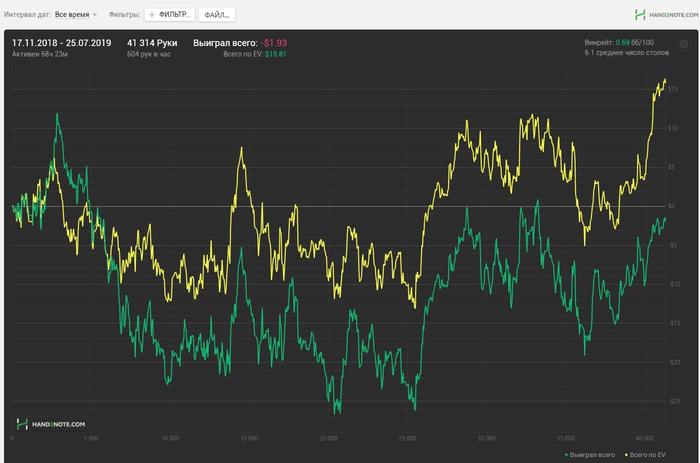Click the EV total value '$15.81'
The width and height of the screenshot is (700, 463).
tap(276, 54)
